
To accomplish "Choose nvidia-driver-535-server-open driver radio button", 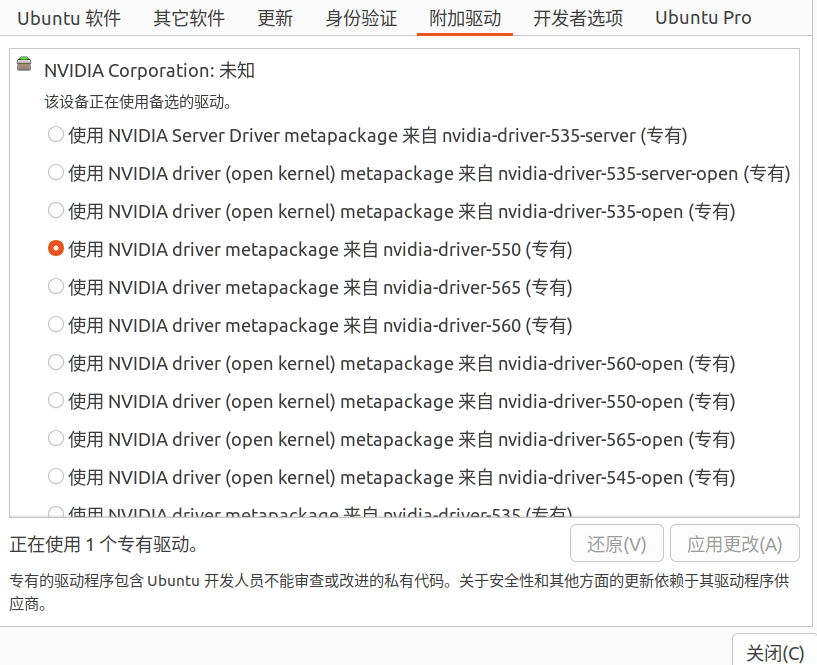I will (56, 173).
